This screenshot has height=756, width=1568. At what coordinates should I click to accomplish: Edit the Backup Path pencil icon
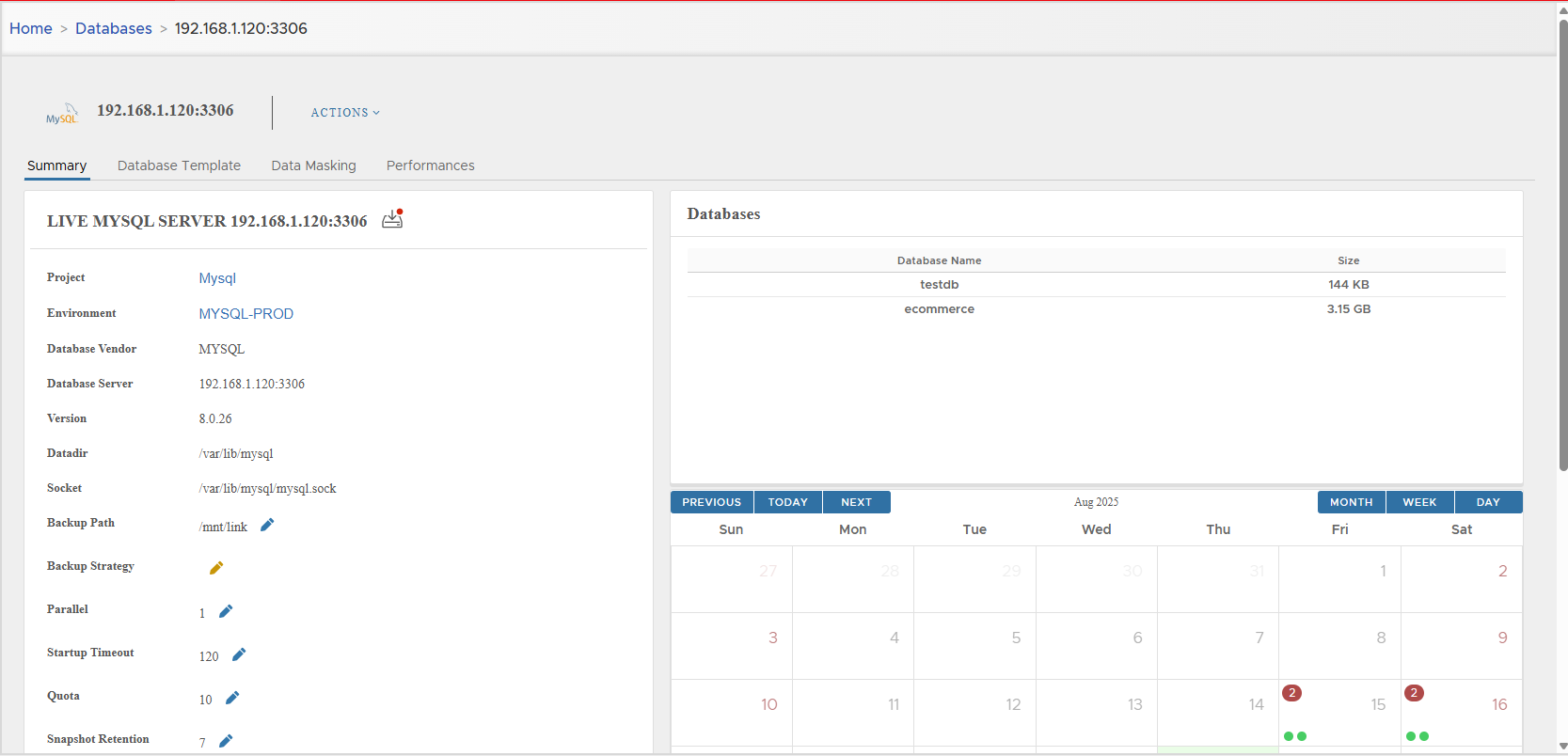click(267, 526)
